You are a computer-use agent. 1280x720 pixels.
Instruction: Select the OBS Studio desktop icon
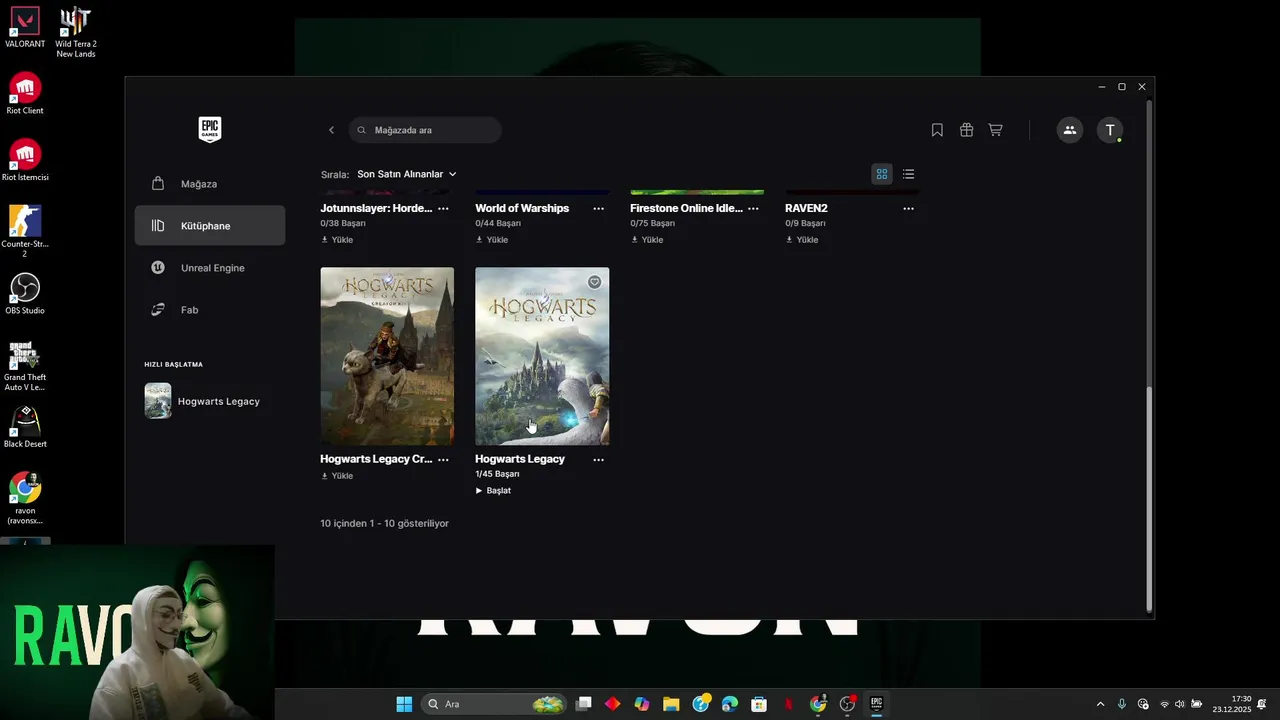point(25,294)
